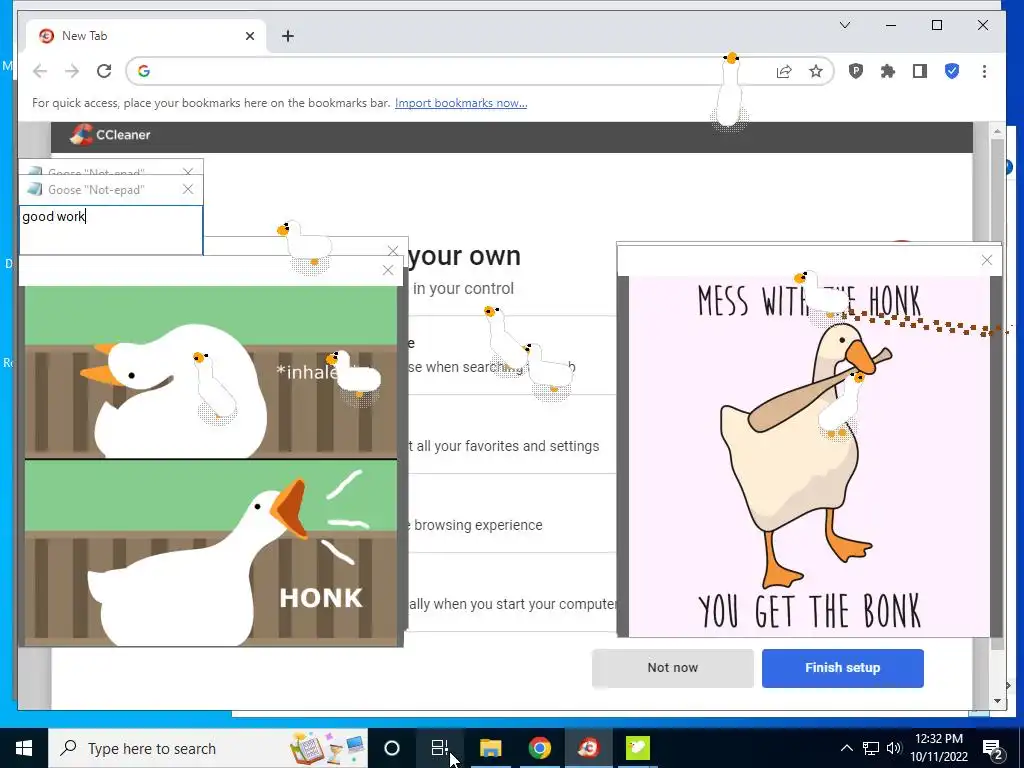Click the good work text field
Viewport: 1024px width, 768px height.
[x=111, y=230]
